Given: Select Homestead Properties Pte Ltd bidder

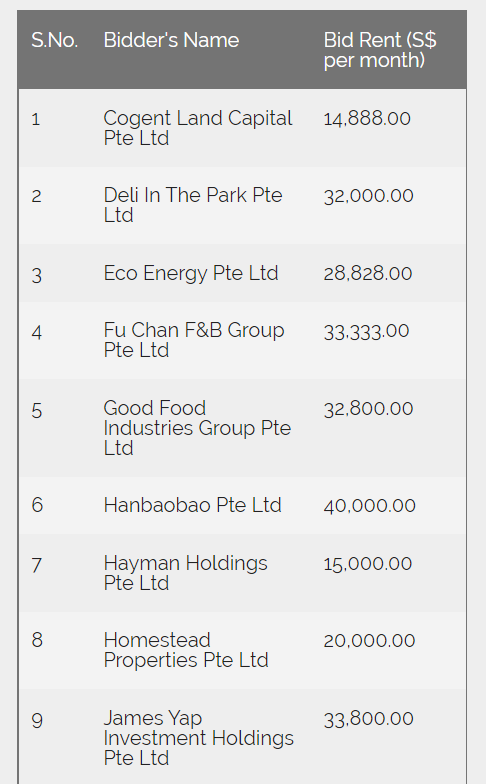Looking at the screenshot, I should [186, 650].
